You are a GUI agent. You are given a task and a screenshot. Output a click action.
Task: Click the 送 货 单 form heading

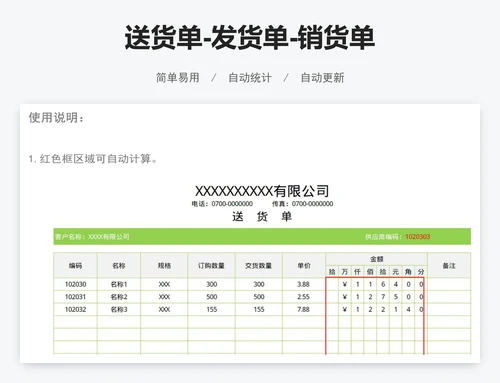(262, 217)
